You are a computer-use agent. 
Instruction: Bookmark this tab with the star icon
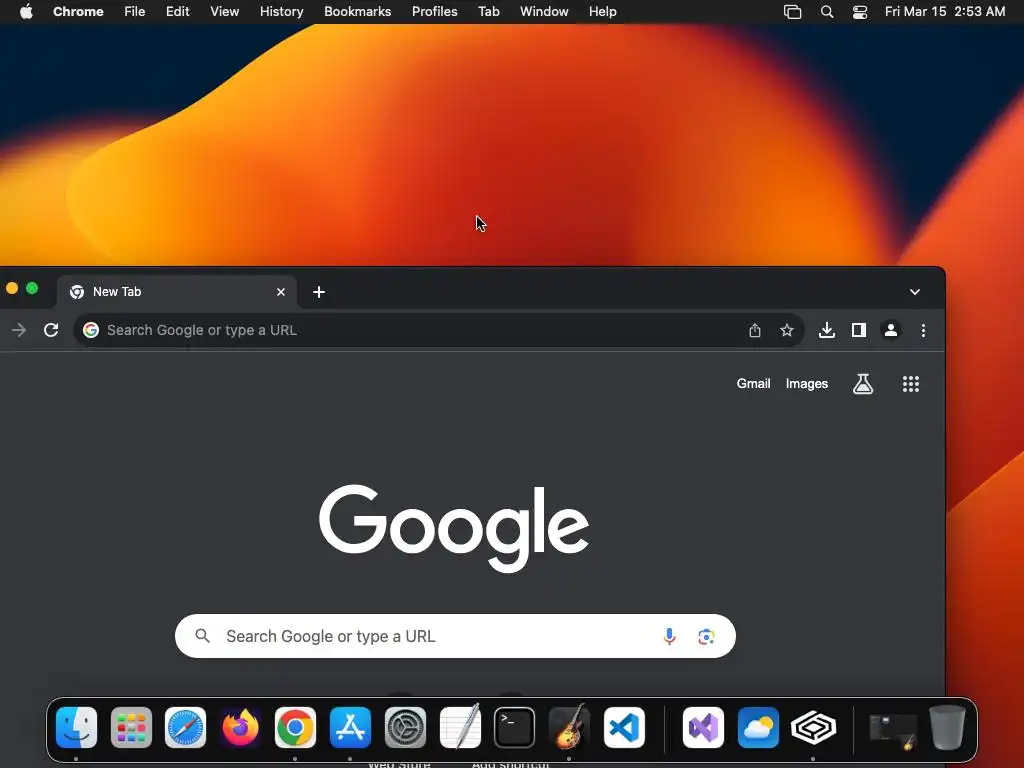click(787, 330)
